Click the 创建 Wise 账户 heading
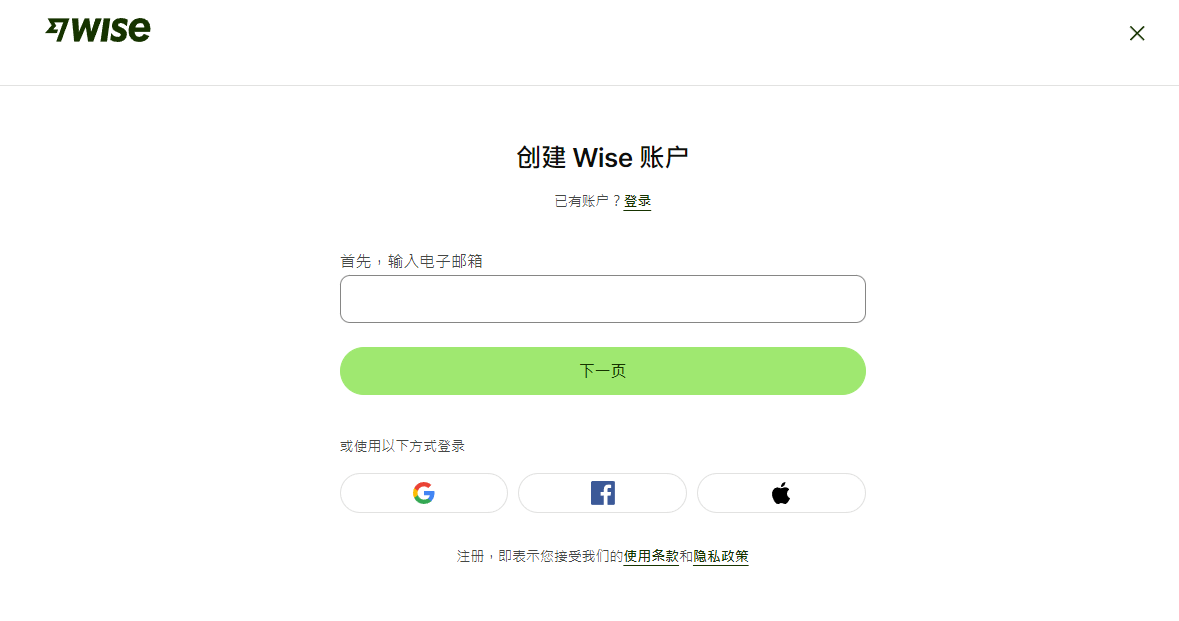This screenshot has height=621, width=1179. pyautogui.click(x=602, y=157)
